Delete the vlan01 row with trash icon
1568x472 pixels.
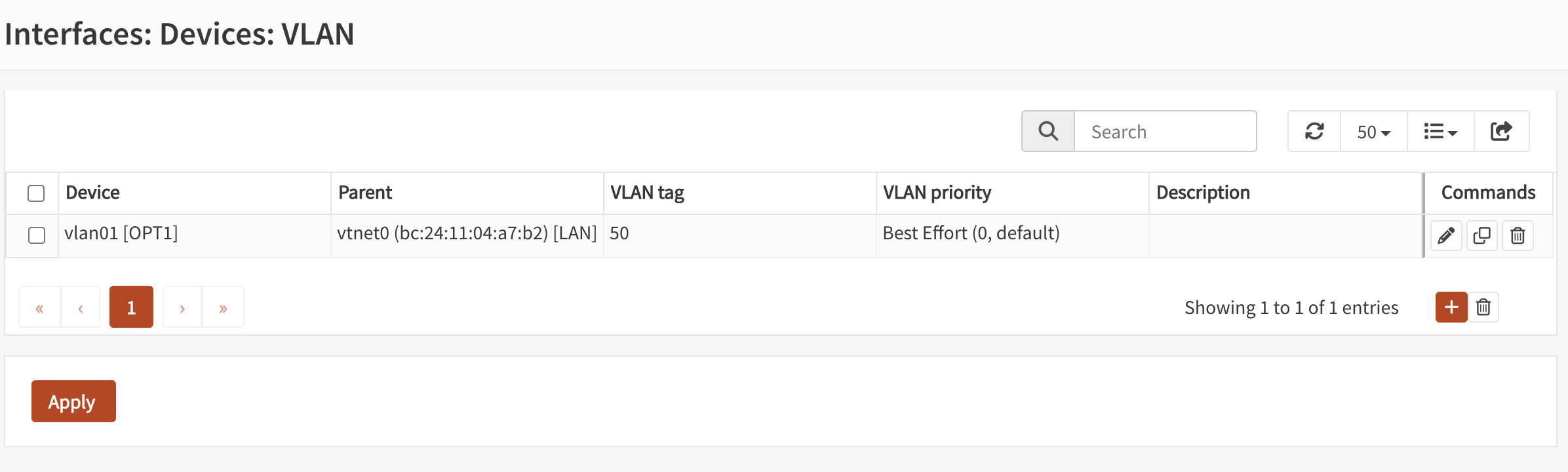click(1518, 235)
